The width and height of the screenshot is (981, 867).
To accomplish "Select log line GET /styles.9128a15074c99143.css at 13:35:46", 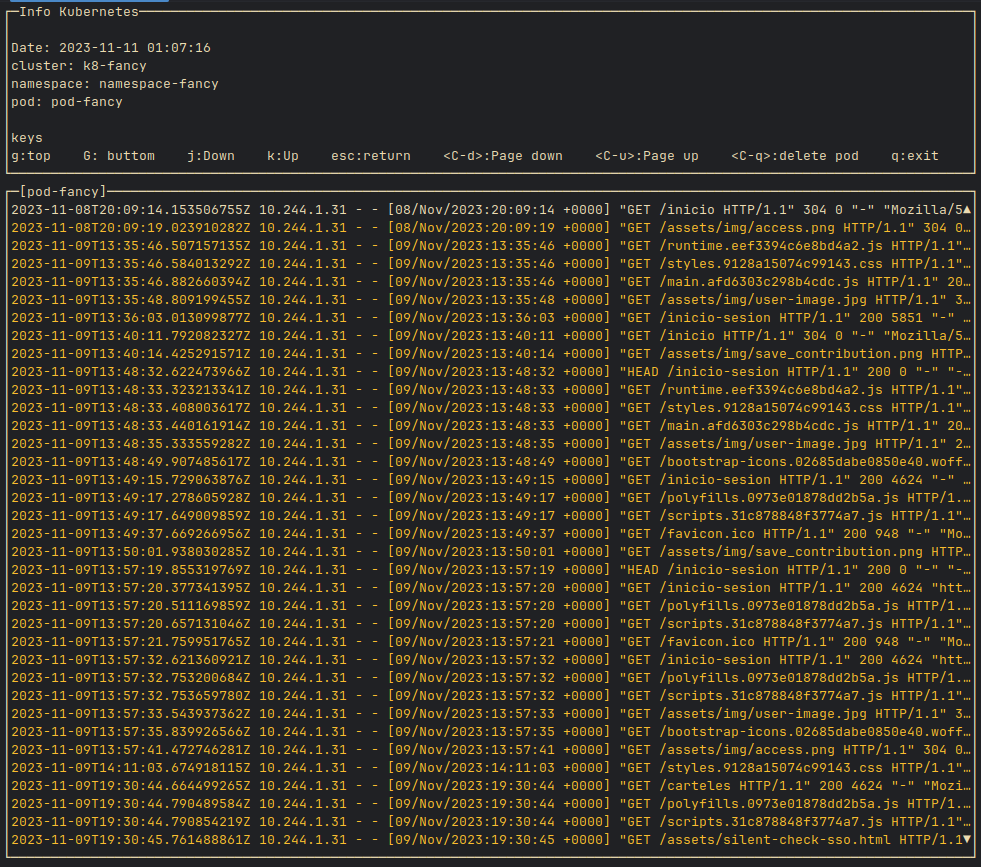I will (x=490, y=264).
